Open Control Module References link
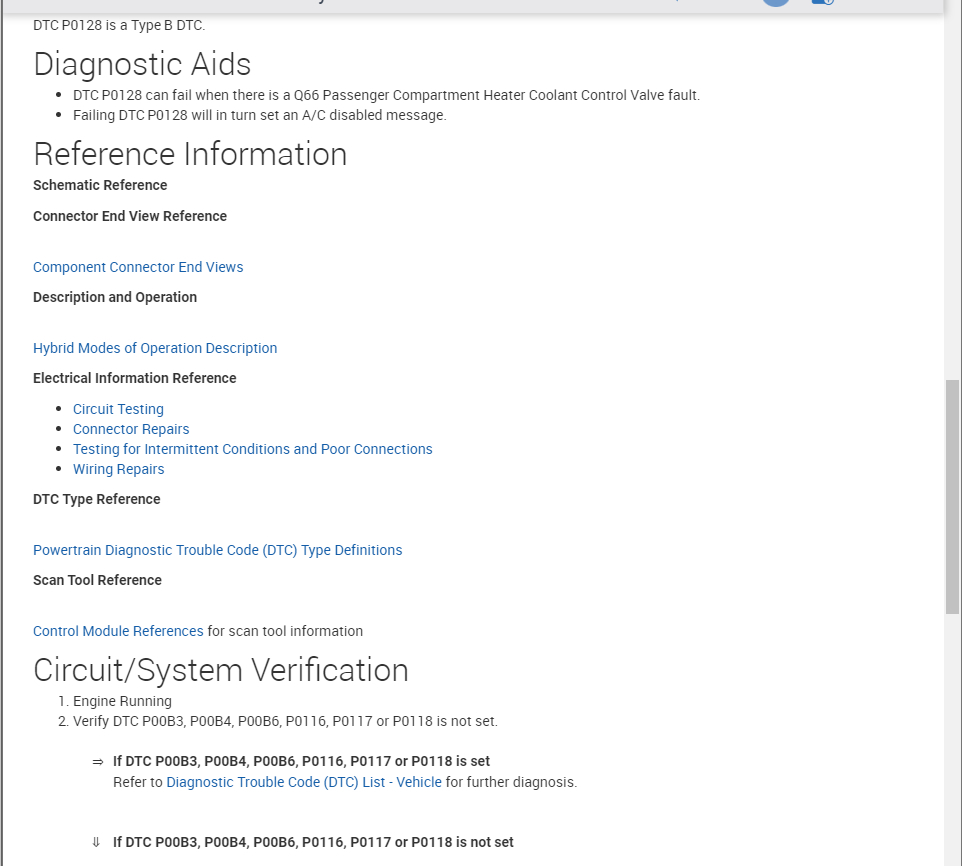This screenshot has height=866, width=962. (x=118, y=631)
